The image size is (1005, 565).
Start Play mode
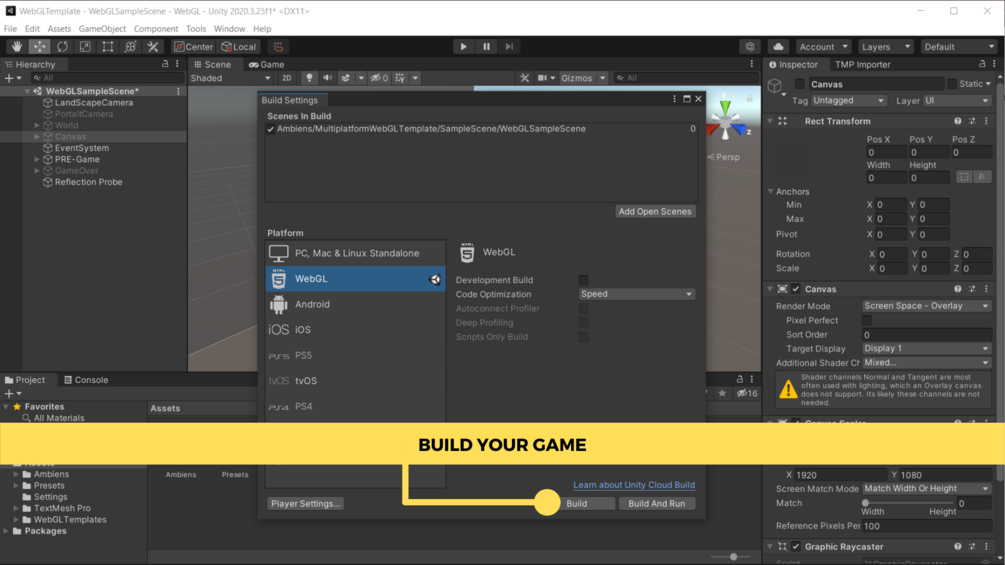point(463,47)
